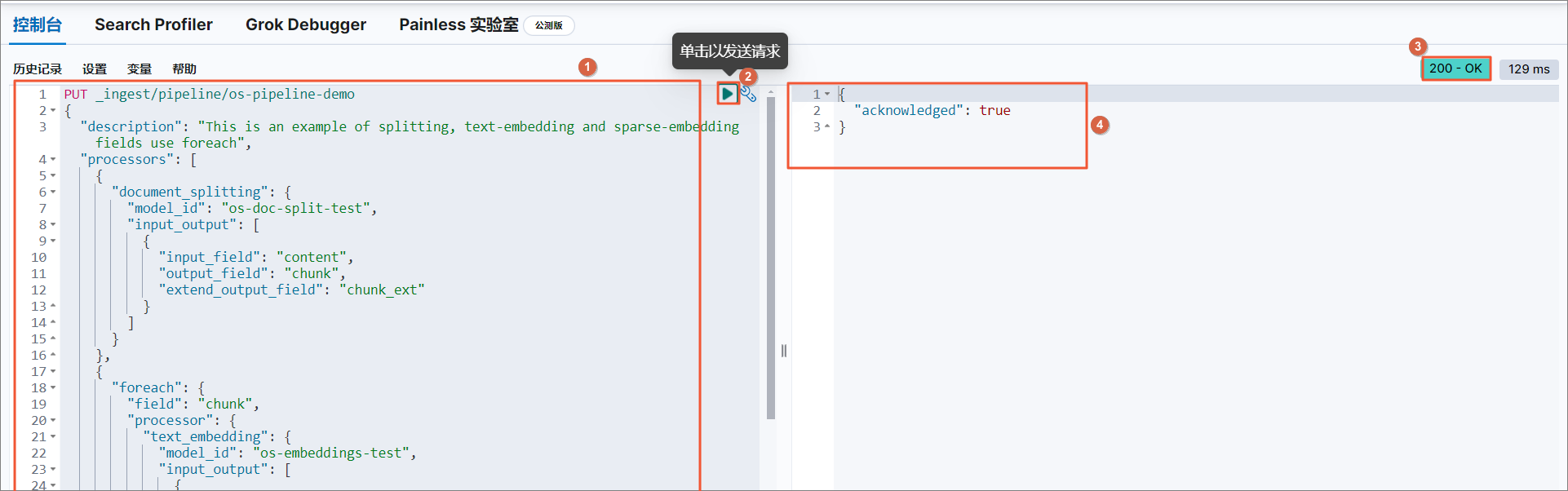Click the "extend_output_field": "chunk_ext" line
Screen dimensions: 1568x491
coord(291,290)
